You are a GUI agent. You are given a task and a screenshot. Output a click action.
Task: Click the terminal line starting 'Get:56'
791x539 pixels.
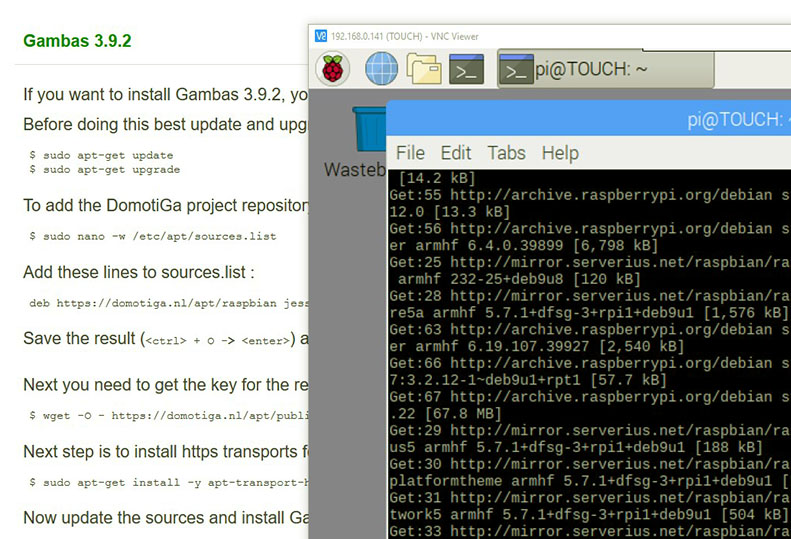(x=590, y=229)
